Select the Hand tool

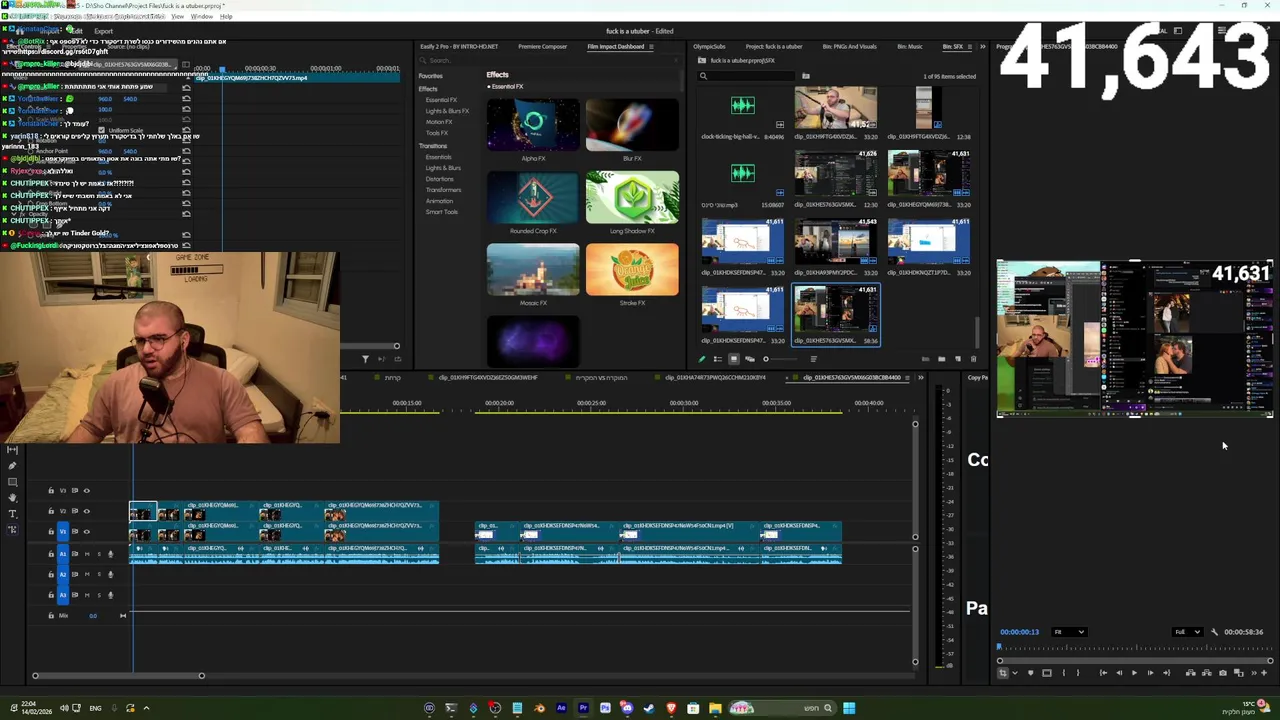coord(12,498)
